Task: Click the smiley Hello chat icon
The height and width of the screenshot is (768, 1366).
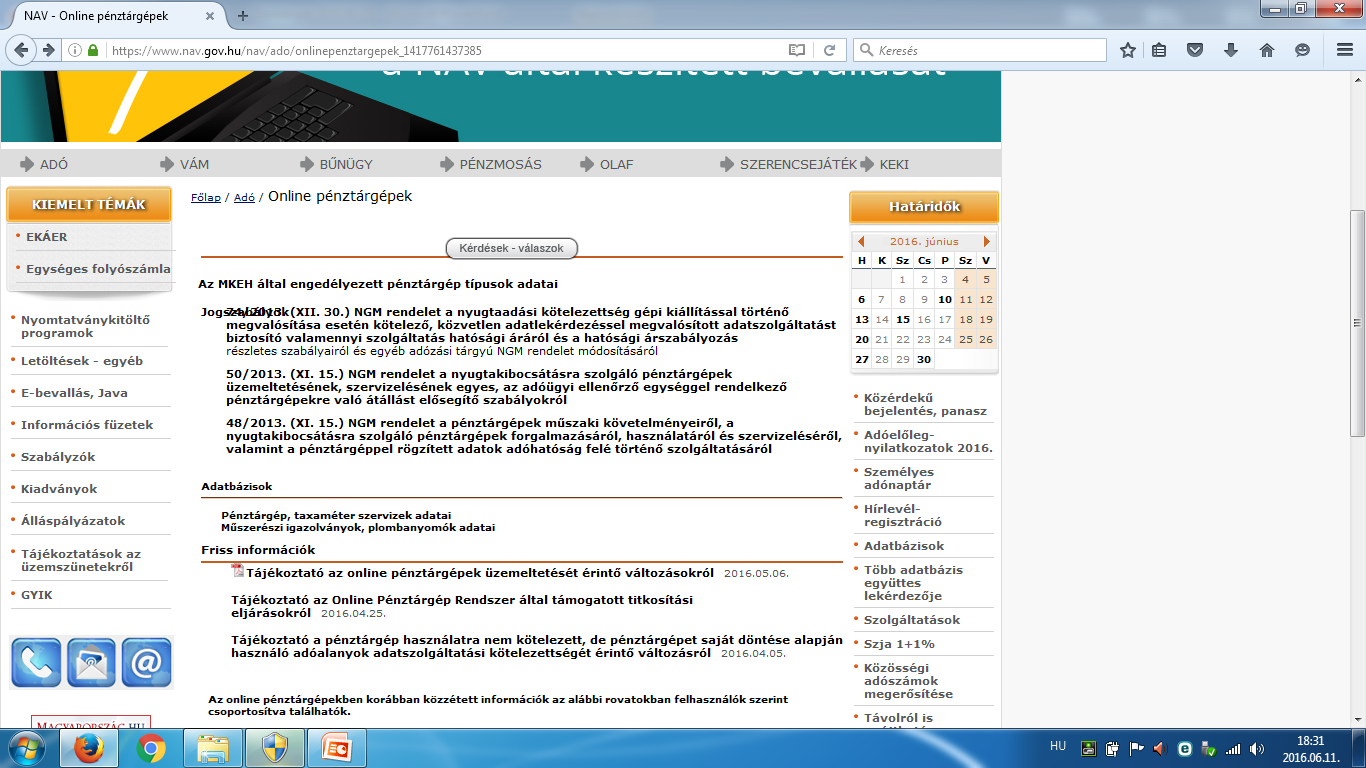Action: tap(1302, 50)
